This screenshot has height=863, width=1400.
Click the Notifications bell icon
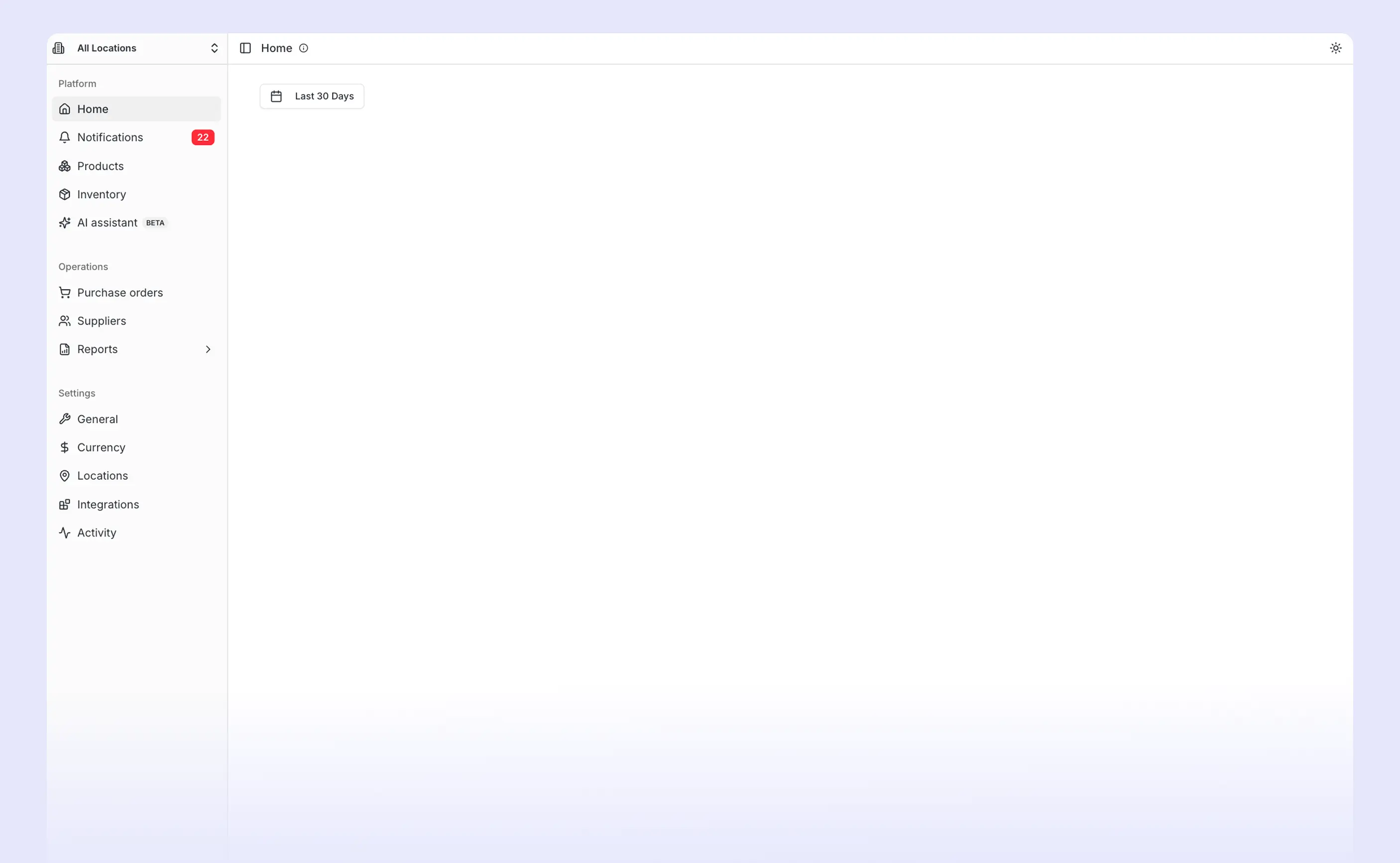pos(65,137)
